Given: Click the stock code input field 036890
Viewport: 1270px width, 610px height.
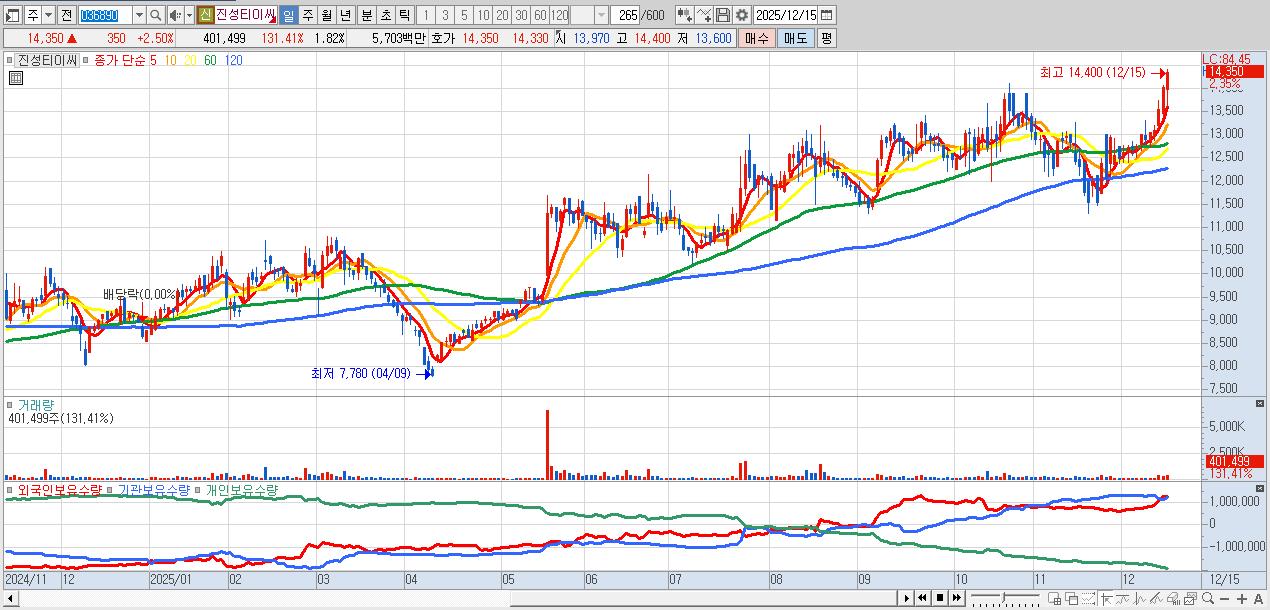Looking at the screenshot, I should [x=105, y=15].
